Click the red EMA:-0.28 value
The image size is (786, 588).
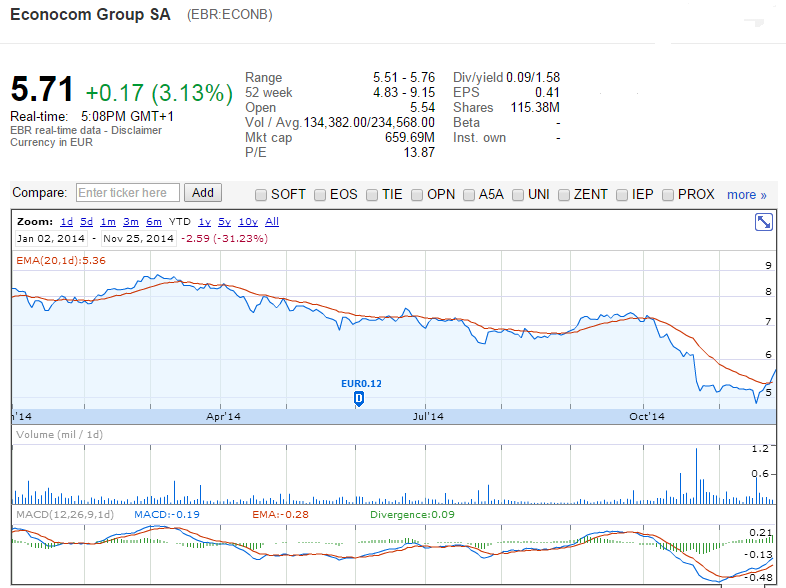pos(280,514)
